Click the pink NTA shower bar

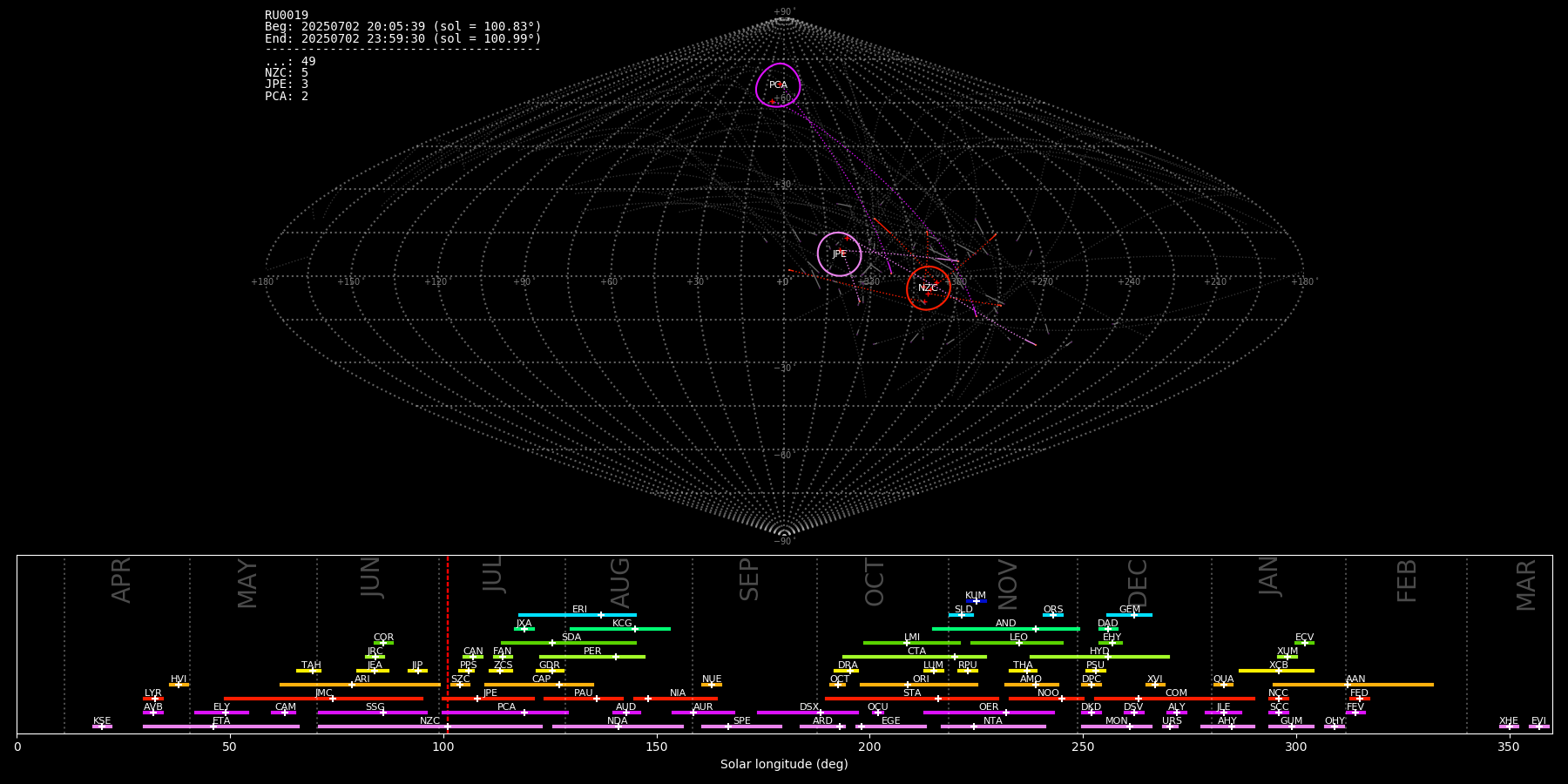coord(993,727)
